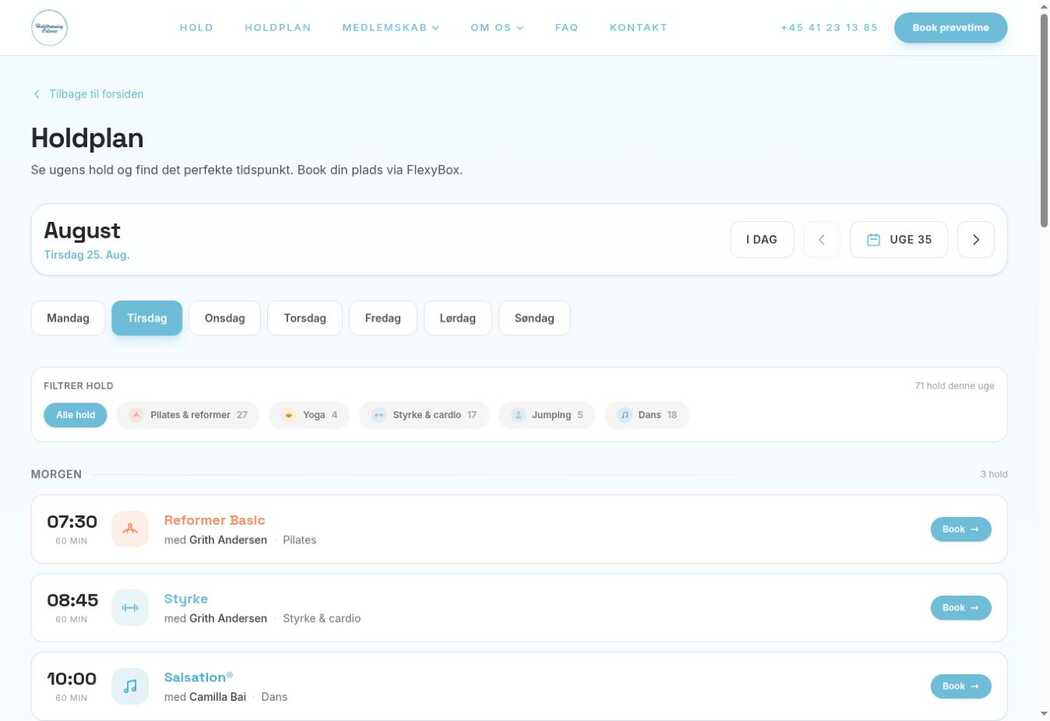1050x721 pixels.
Task: Advance to next week with right arrow
Action: pyautogui.click(x=976, y=240)
